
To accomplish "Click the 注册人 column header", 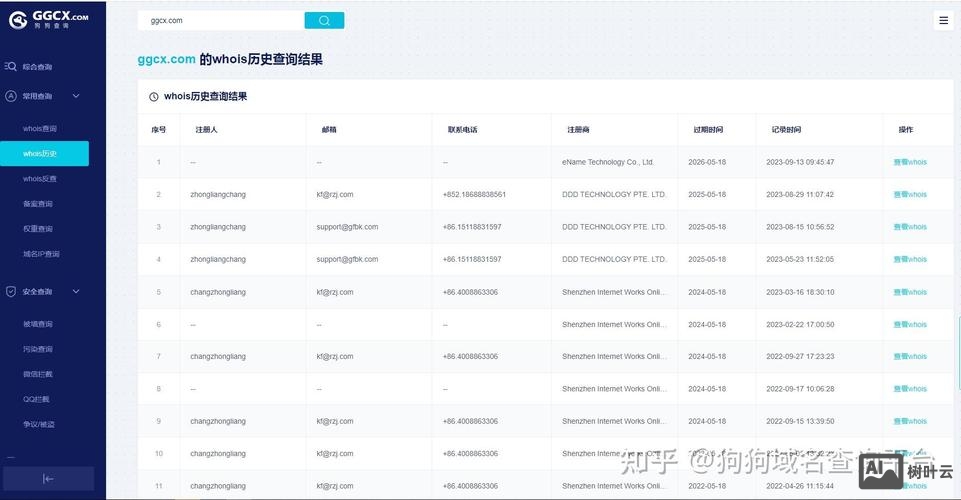I will (x=207, y=130).
